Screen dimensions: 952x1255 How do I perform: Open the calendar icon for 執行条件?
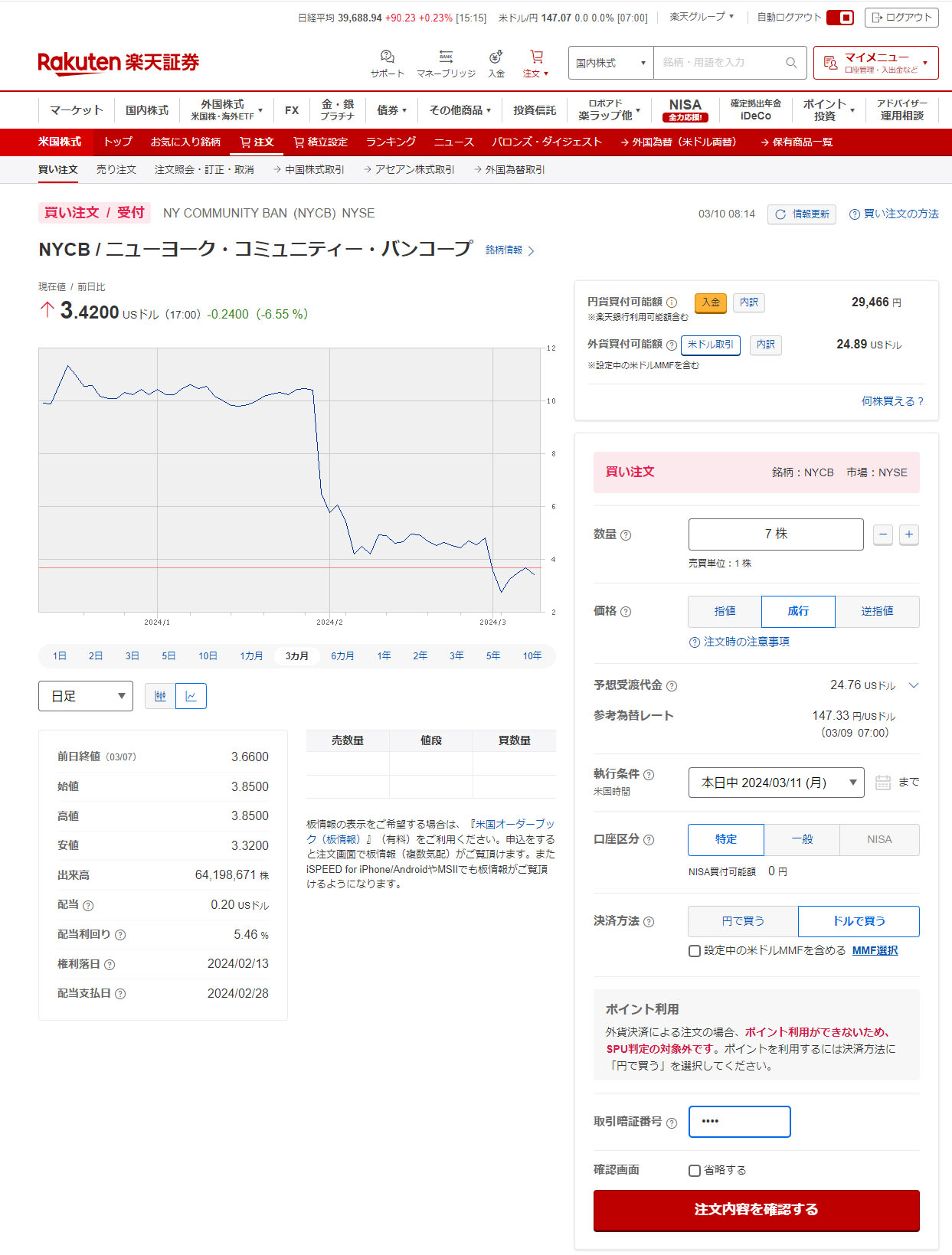[882, 783]
